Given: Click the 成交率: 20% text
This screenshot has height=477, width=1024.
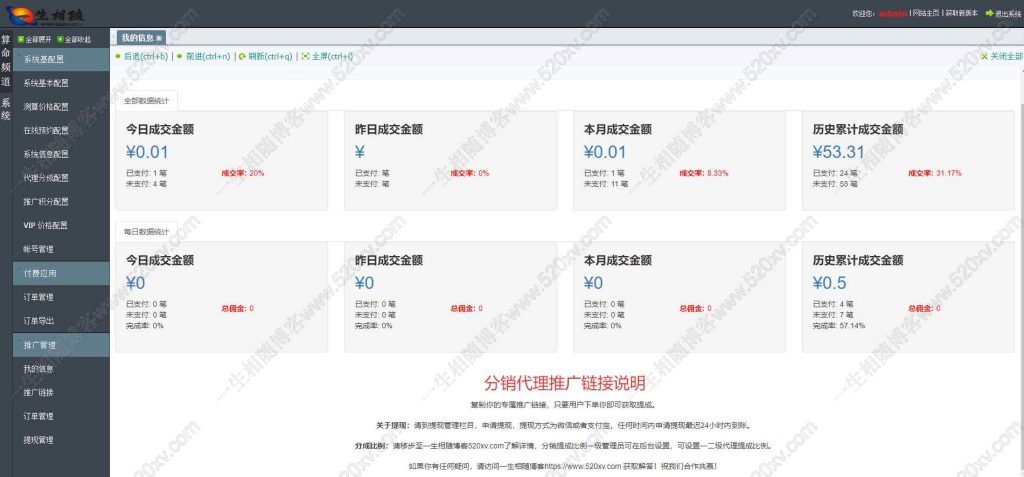Looking at the screenshot, I should tap(244, 173).
